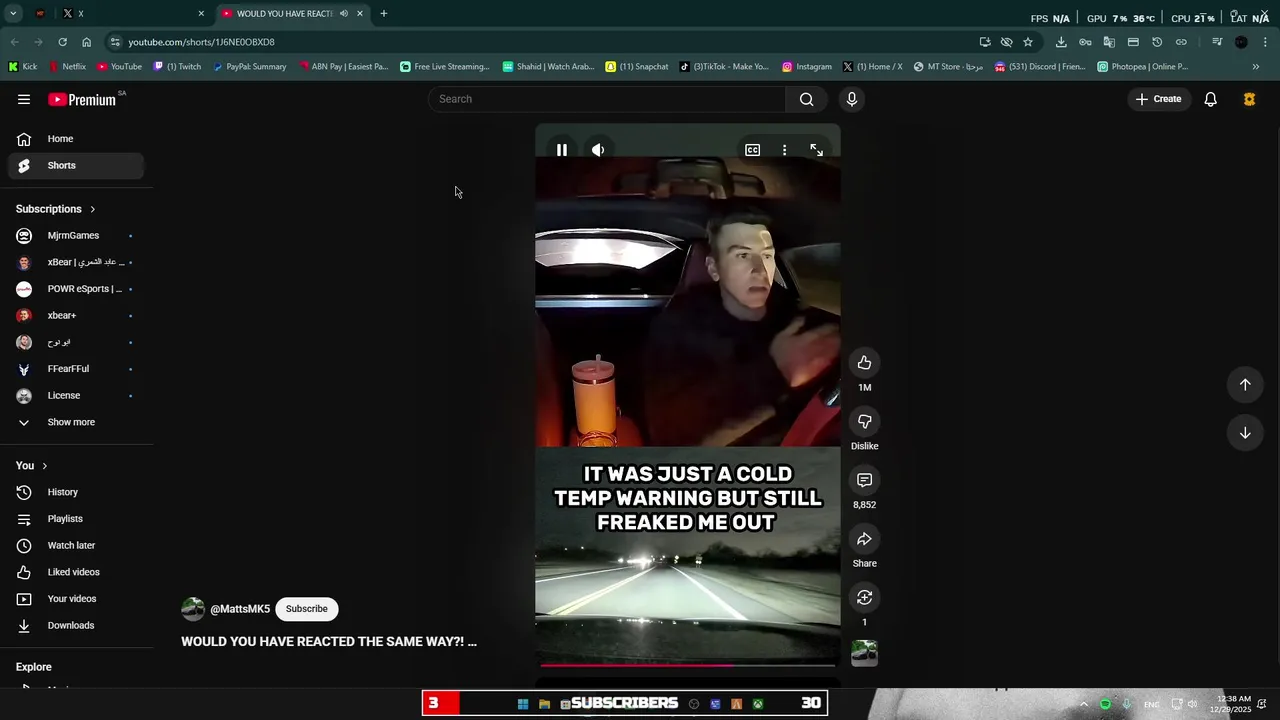Open License subscription channel
The width and height of the screenshot is (1280, 720).
76,396
